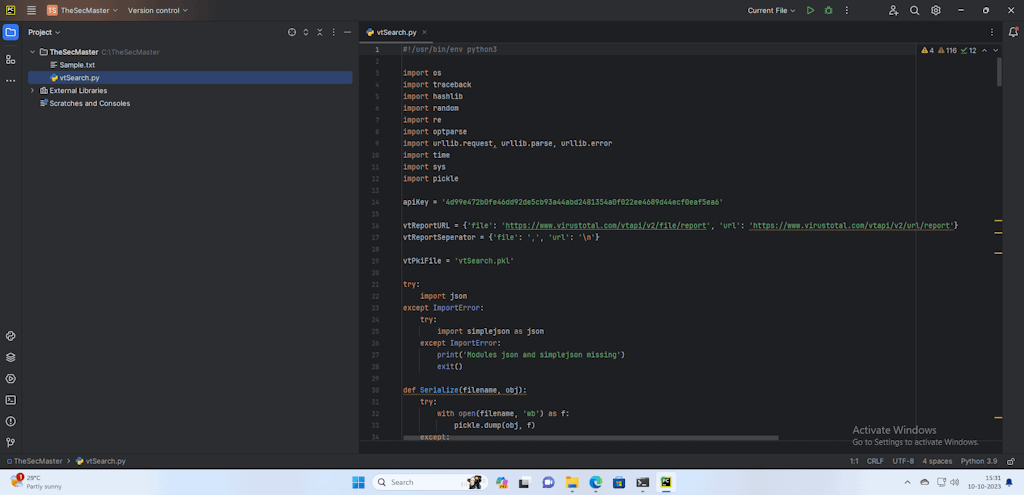Open TheSecMaster project dropdown
The height and width of the screenshot is (495, 1024).
[82, 10]
